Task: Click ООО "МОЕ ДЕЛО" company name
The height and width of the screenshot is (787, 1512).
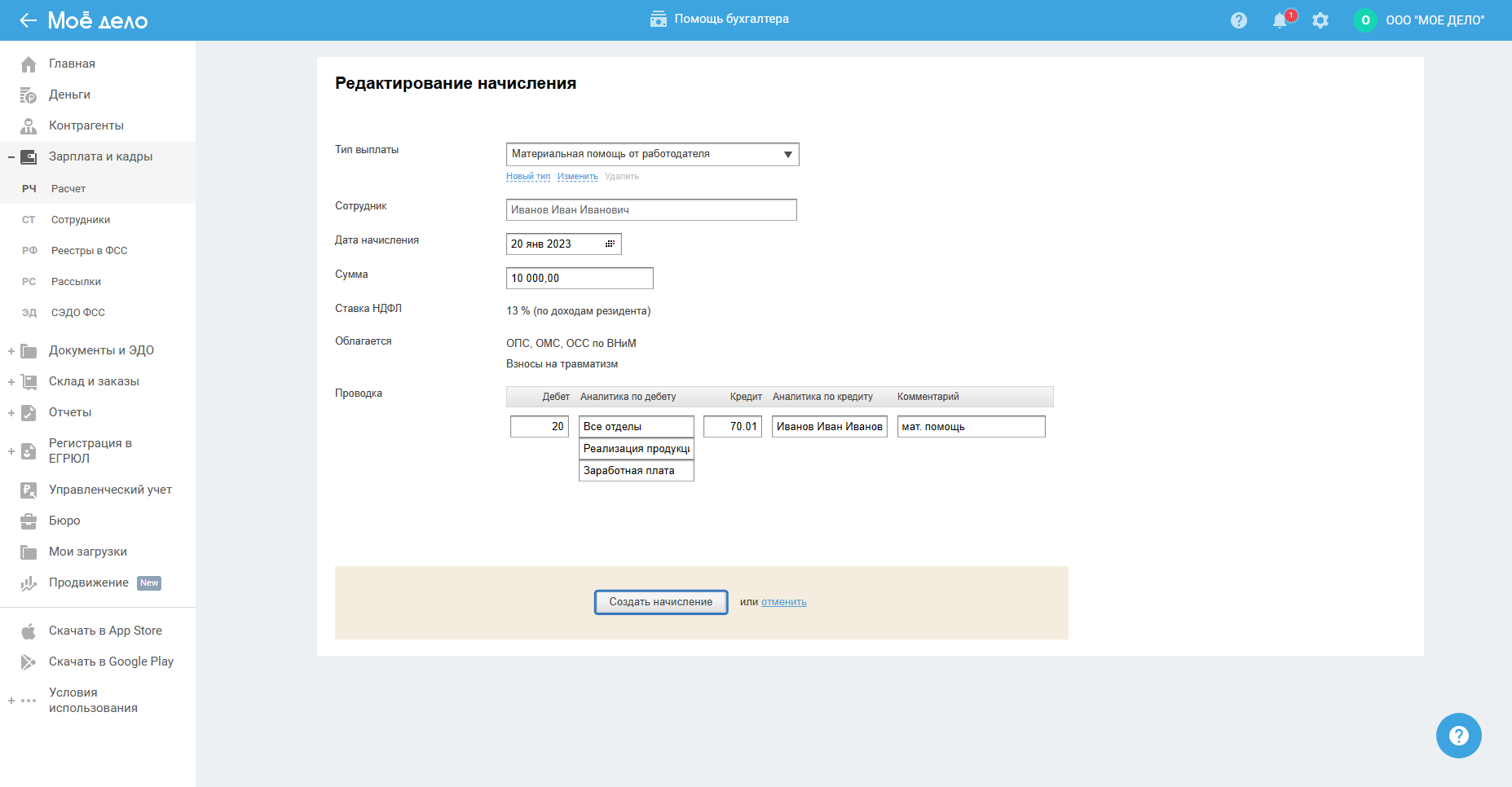Action: (x=1435, y=20)
